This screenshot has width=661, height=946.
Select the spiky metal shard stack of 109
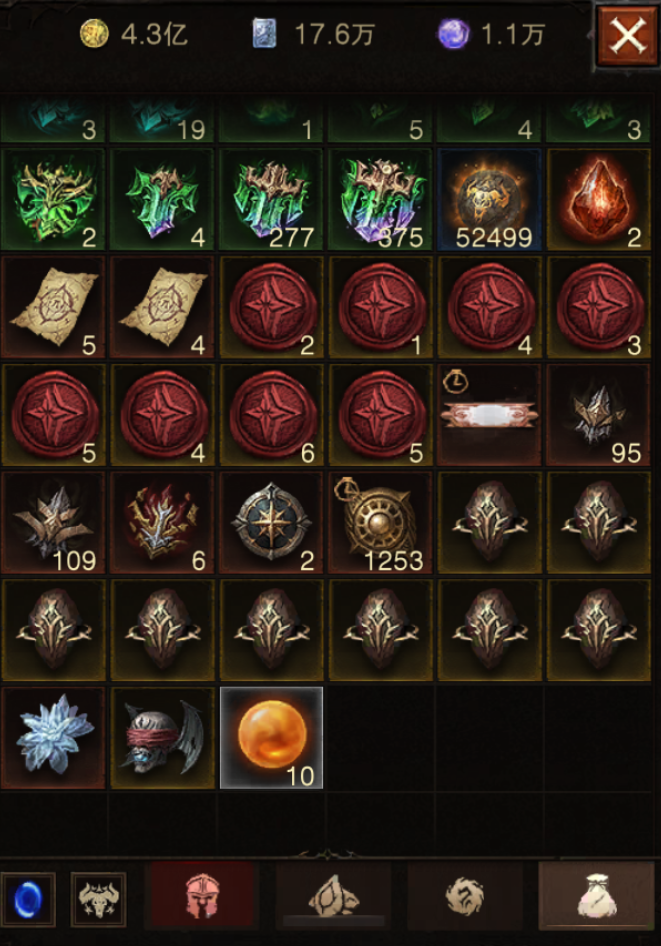[54, 522]
